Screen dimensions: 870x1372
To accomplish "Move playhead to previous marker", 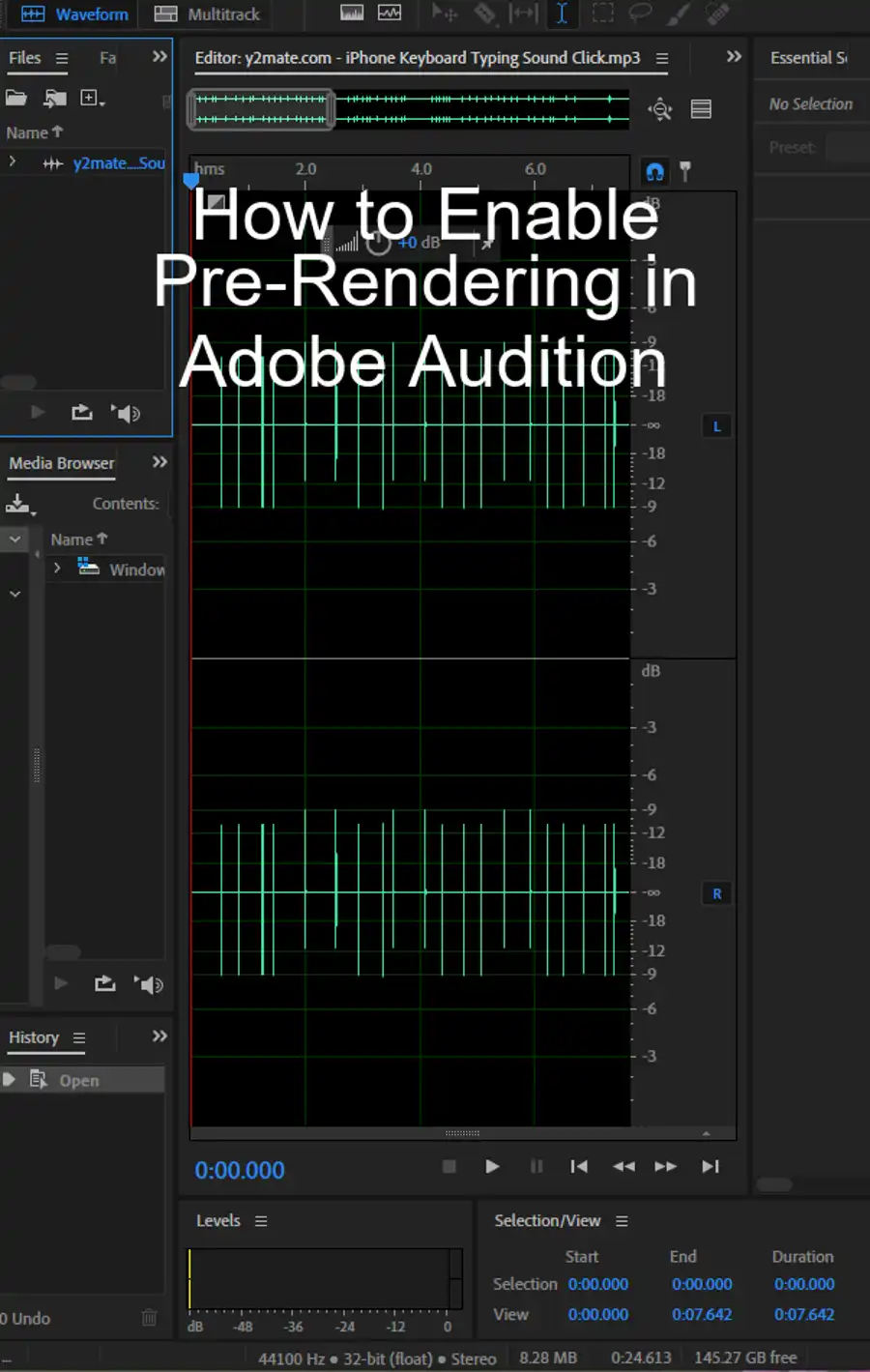I will [x=579, y=1167].
